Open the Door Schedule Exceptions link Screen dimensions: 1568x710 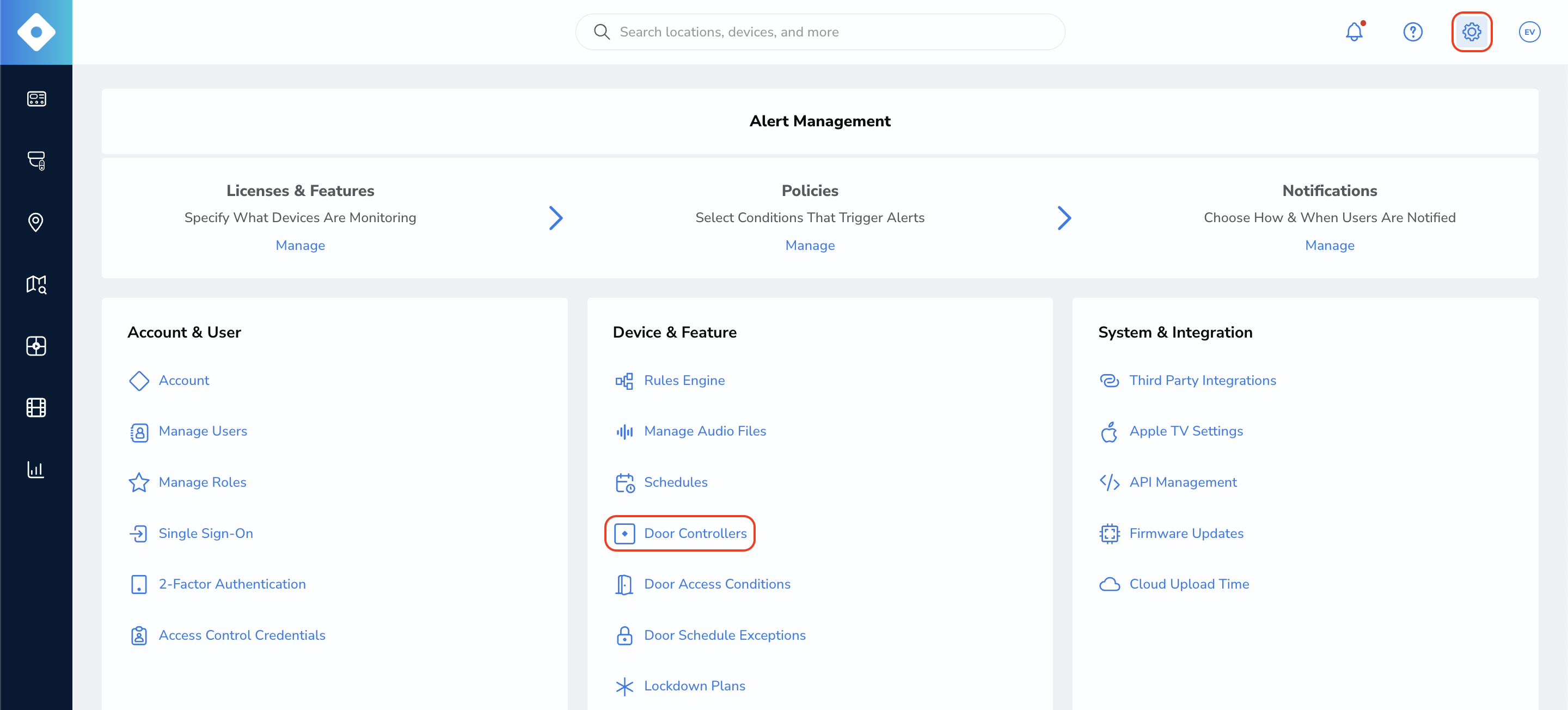724,635
